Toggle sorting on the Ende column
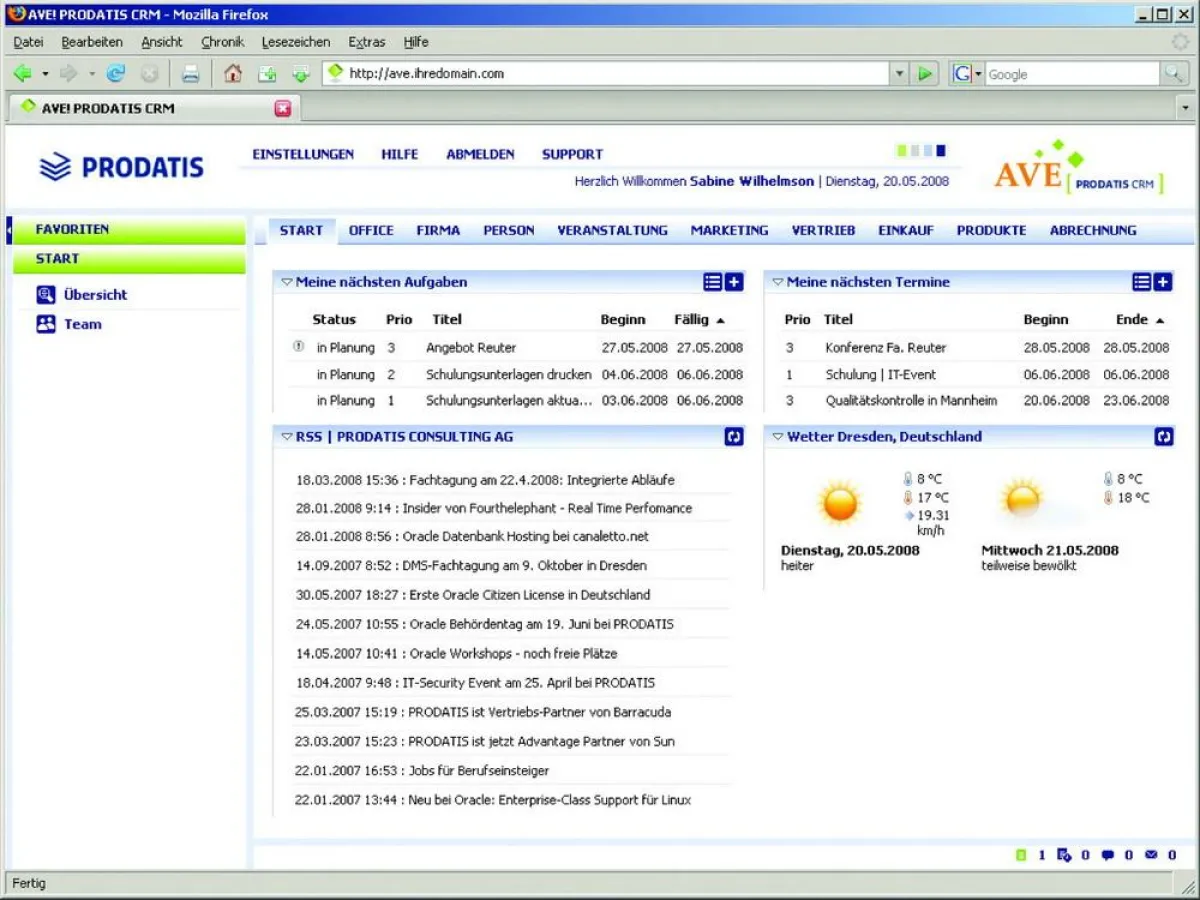1200x900 pixels. click(x=1132, y=319)
